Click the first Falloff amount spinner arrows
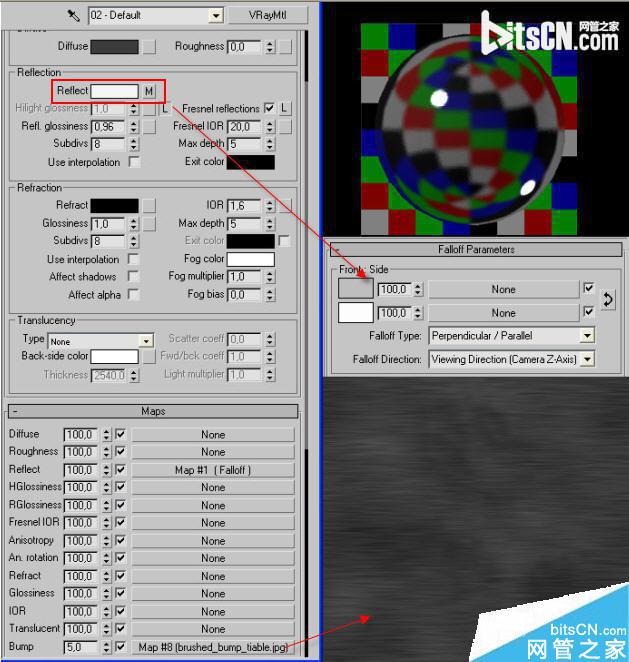629x662 pixels. click(x=418, y=290)
